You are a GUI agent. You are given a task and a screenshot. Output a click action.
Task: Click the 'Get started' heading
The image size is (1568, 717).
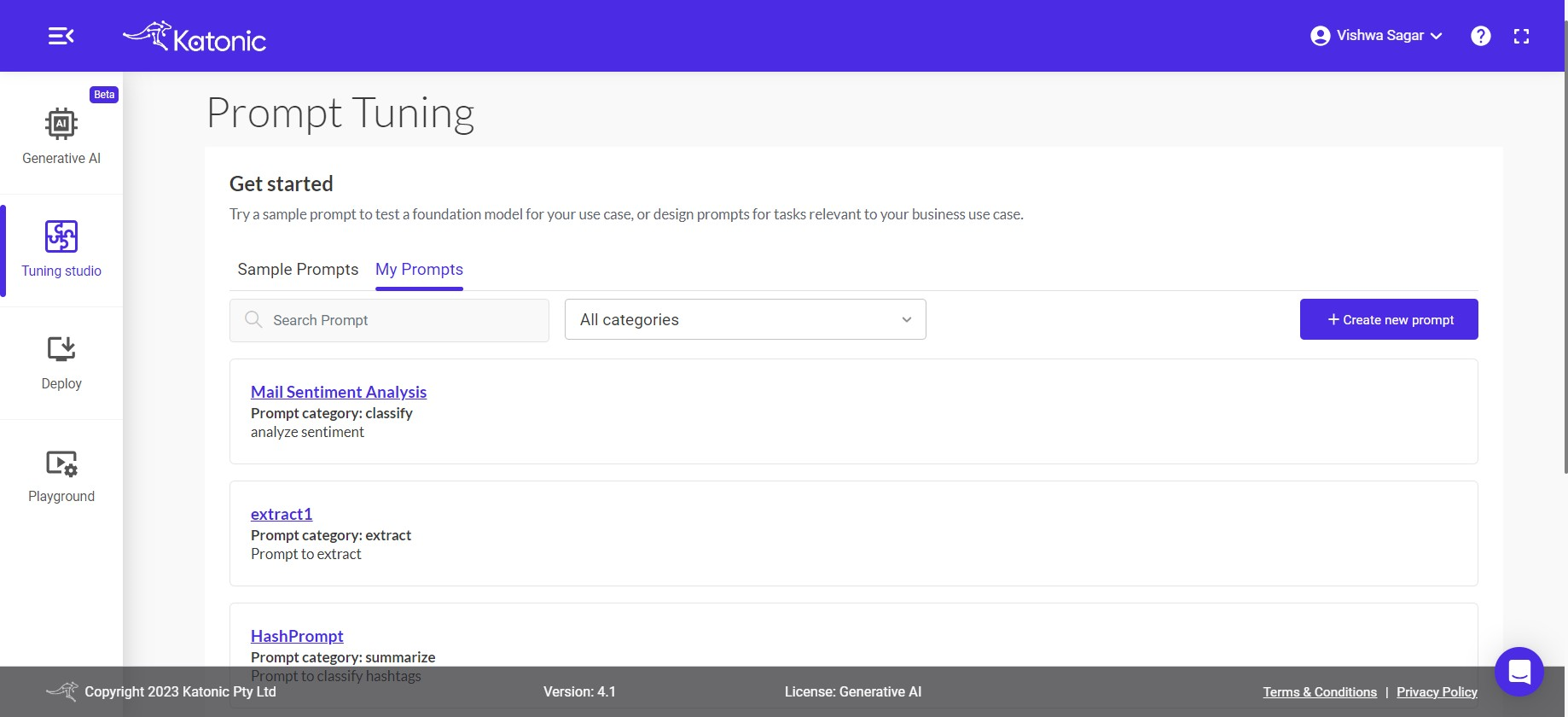282,184
